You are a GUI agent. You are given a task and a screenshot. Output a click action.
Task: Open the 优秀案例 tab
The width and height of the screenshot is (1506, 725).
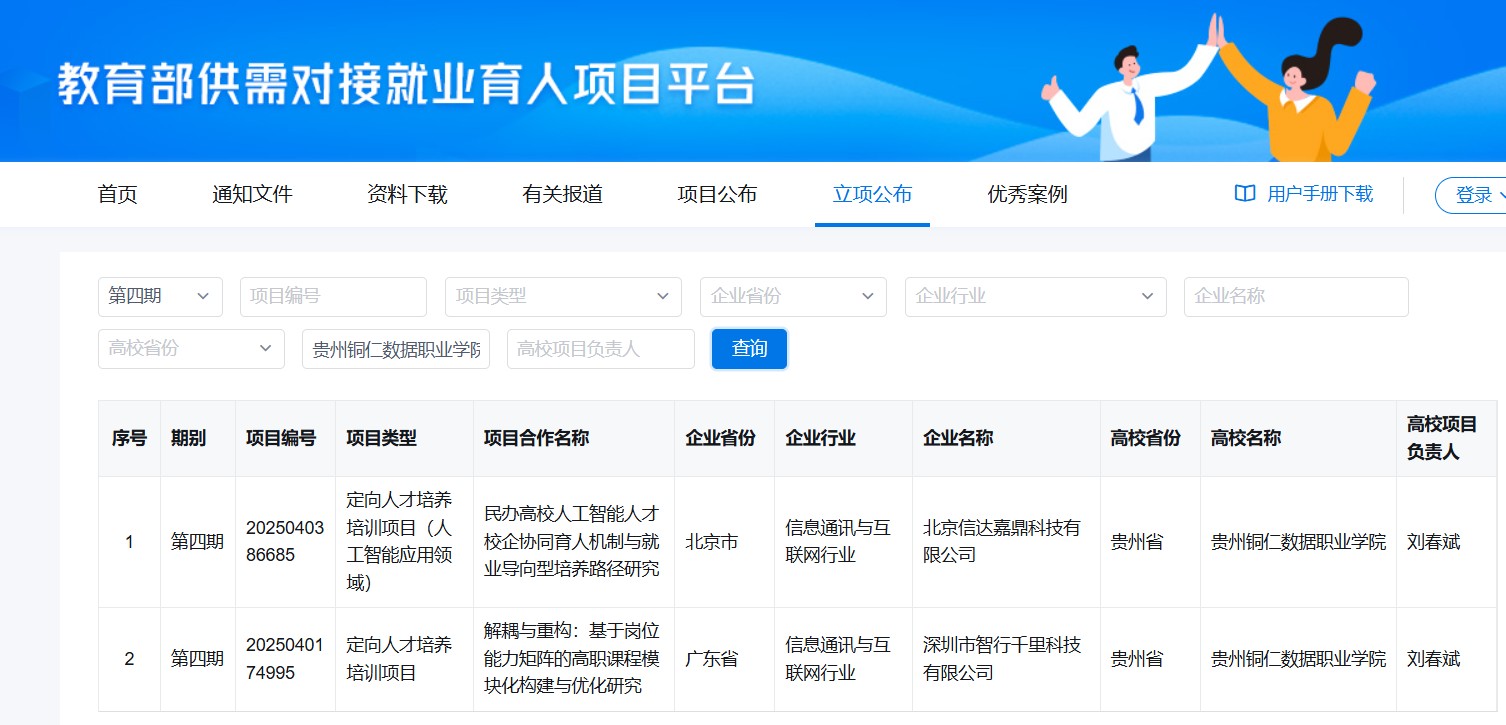1025,194
